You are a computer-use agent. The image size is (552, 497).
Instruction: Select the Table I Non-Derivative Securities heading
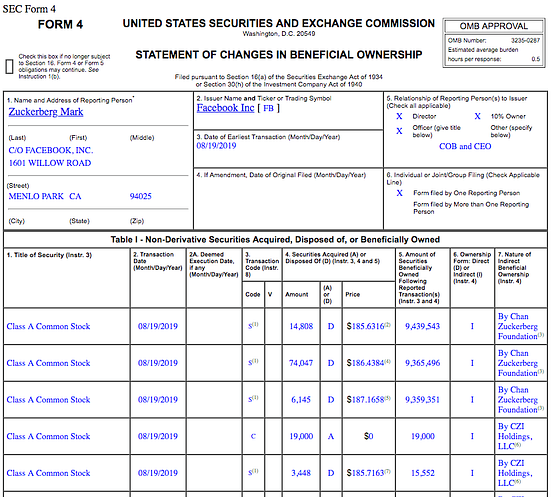(x=275, y=240)
